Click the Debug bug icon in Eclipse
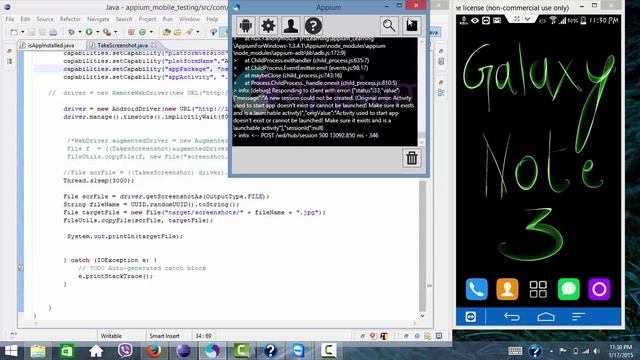This screenshot has height=360, width=640. coord(71,32)
